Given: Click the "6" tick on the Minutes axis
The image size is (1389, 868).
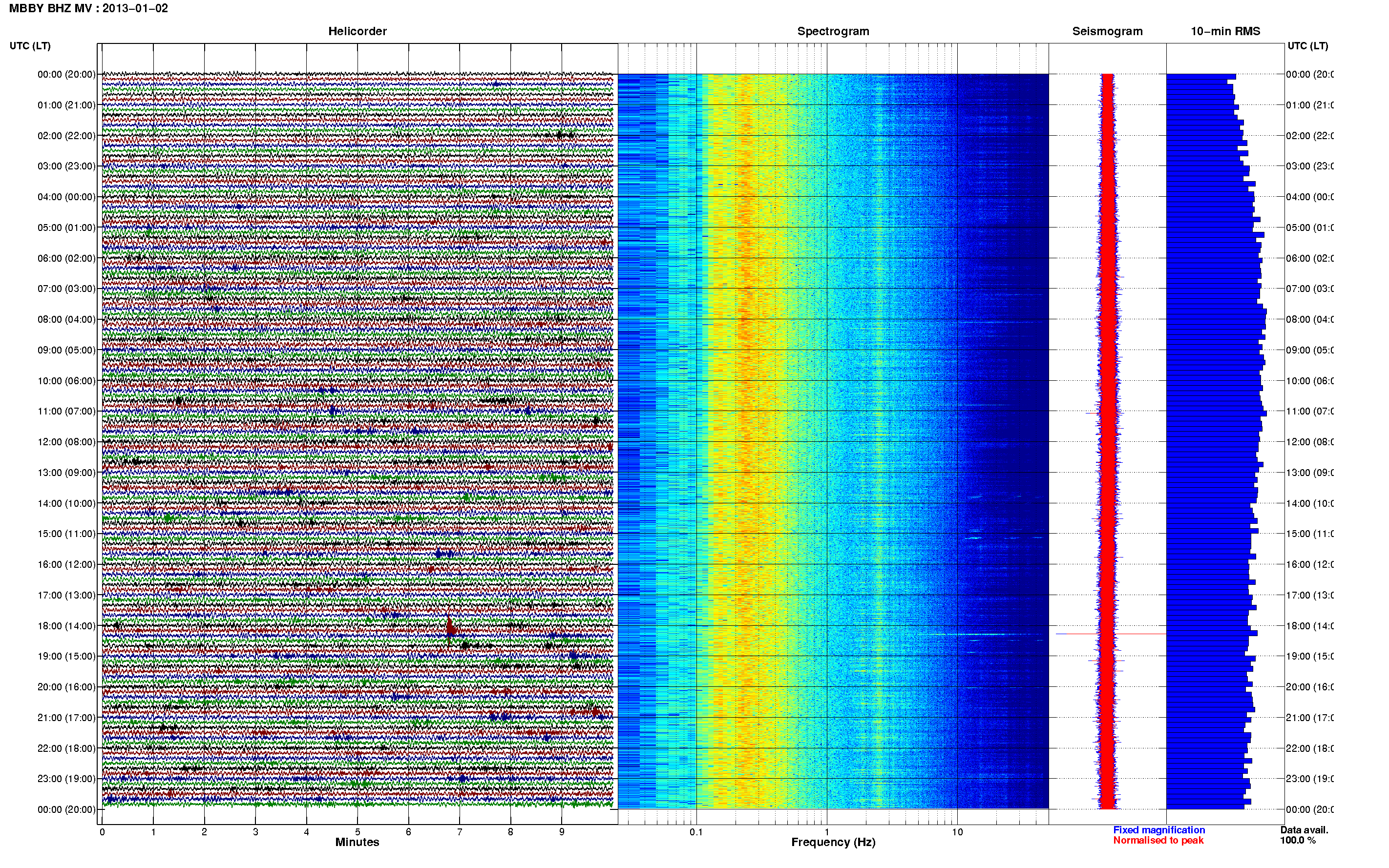Looking at the screenshot, I should pyautogui.click(x=408, y=832).
